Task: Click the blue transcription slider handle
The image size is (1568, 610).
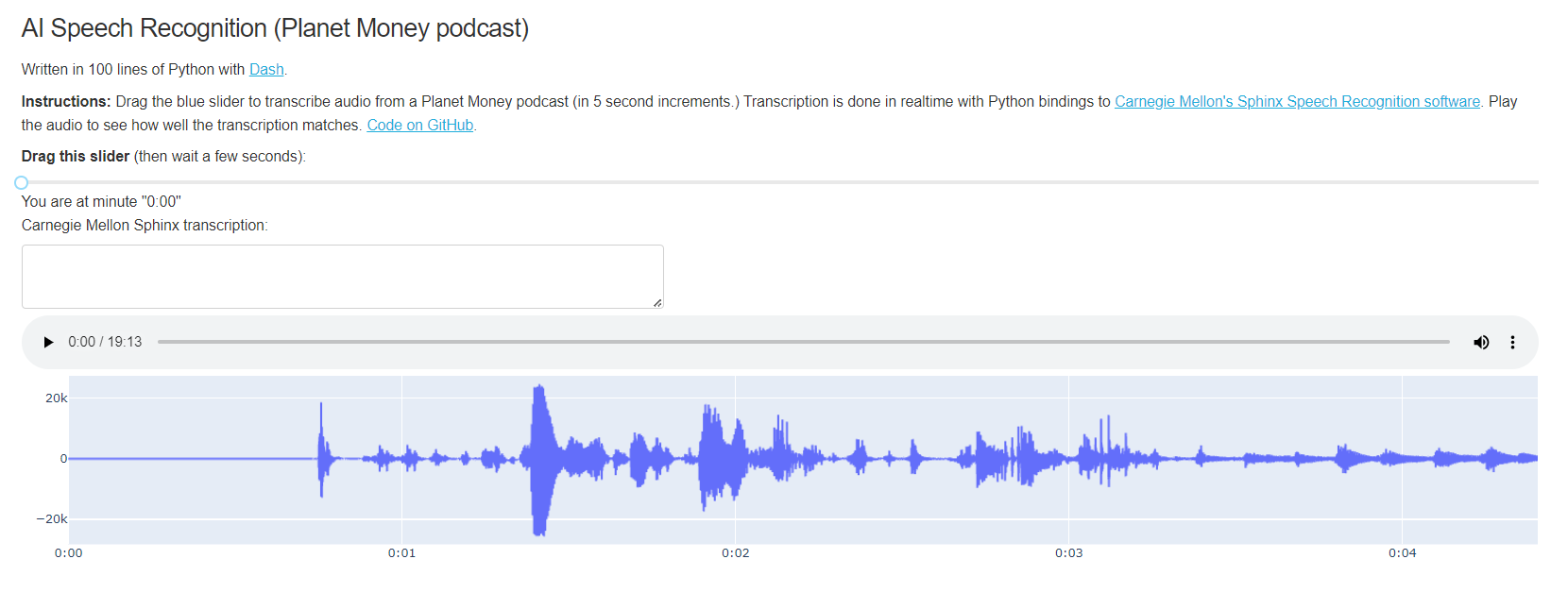Action: (22, 182)
